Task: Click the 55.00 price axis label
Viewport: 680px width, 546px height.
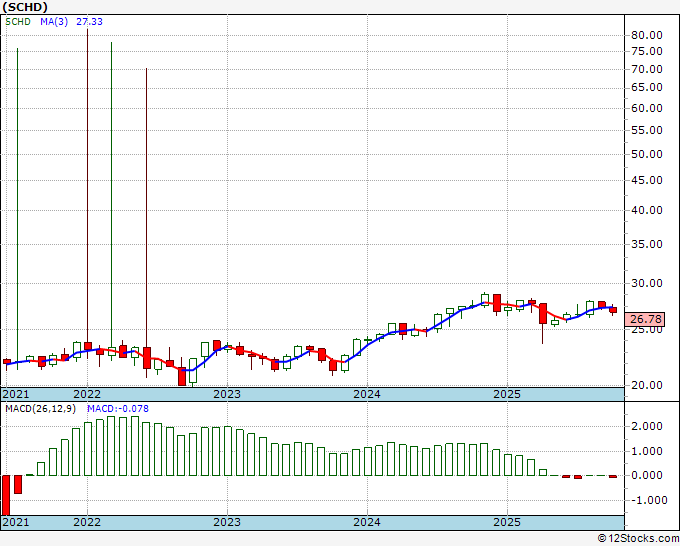Action: pos(647,130)
